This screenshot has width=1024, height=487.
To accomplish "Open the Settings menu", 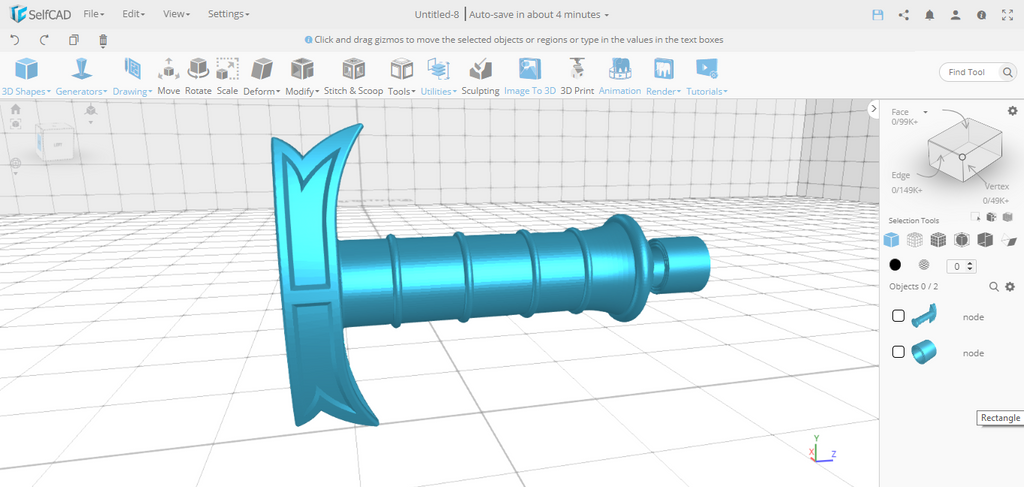I will coord(229,14).
